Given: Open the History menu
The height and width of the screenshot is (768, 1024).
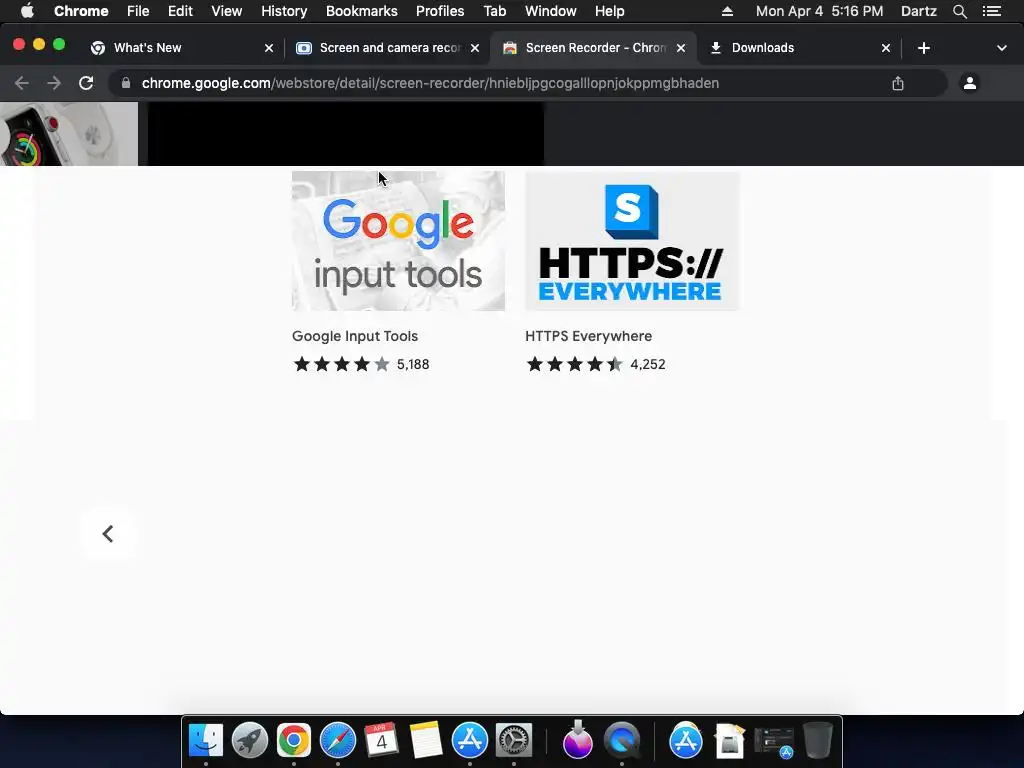Looking at the screenshot, I should pyautogui.click(x=284, y=11).
